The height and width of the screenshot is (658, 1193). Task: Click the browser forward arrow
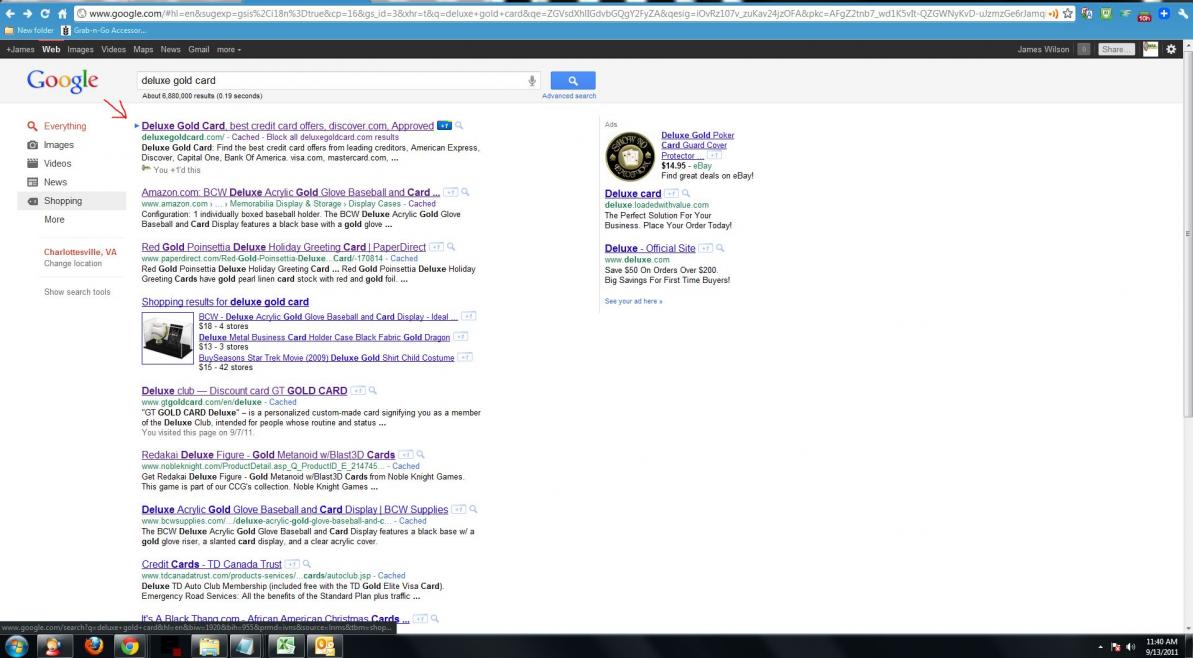pos(28,14)
